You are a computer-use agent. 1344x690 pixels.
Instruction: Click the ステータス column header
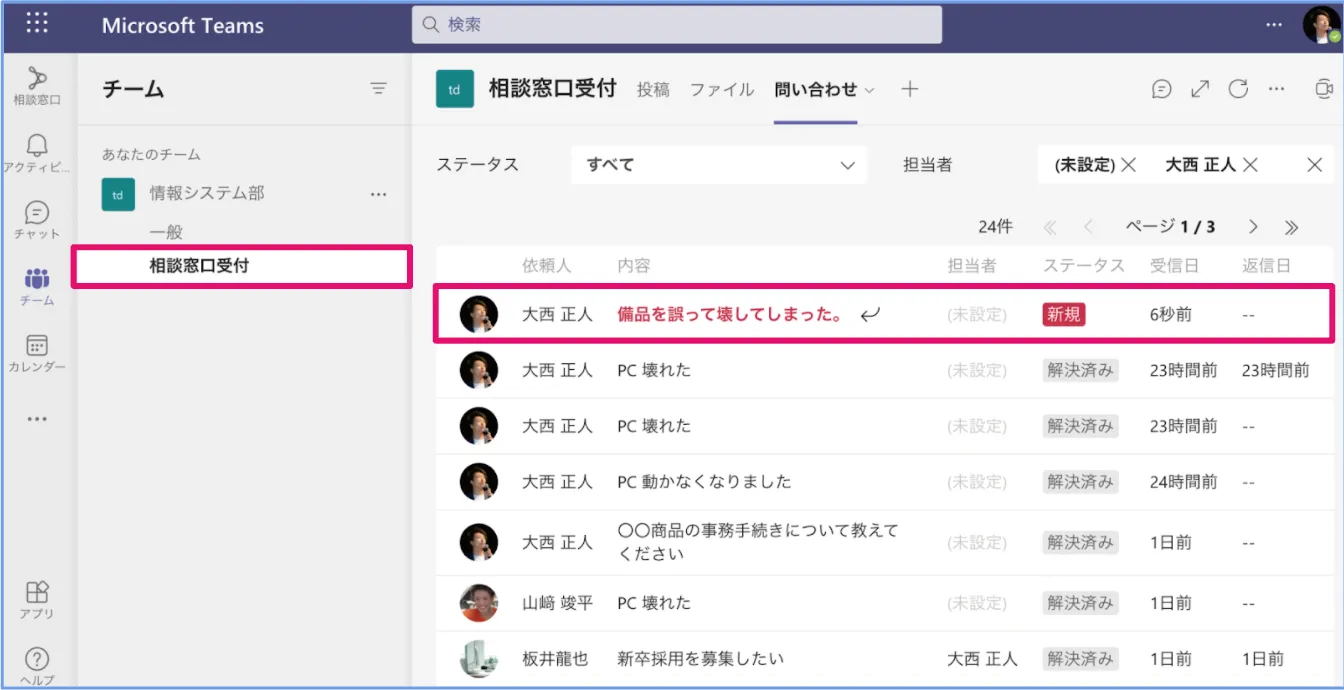[x=1084, y=266]
